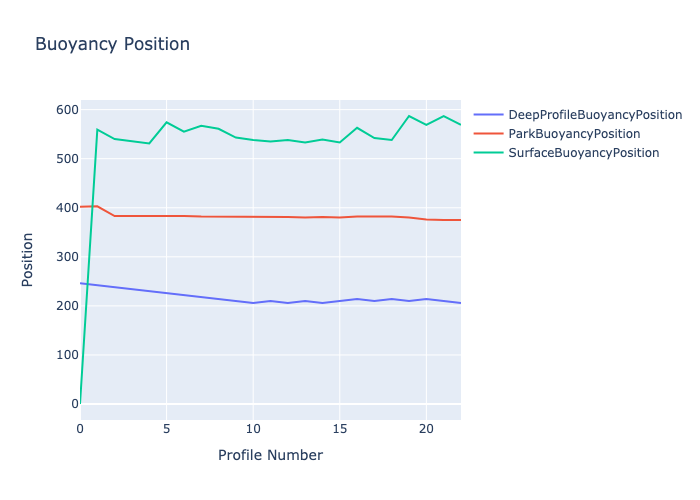Click the green legend line swatch
700x500 pixels.
point(488,153)
